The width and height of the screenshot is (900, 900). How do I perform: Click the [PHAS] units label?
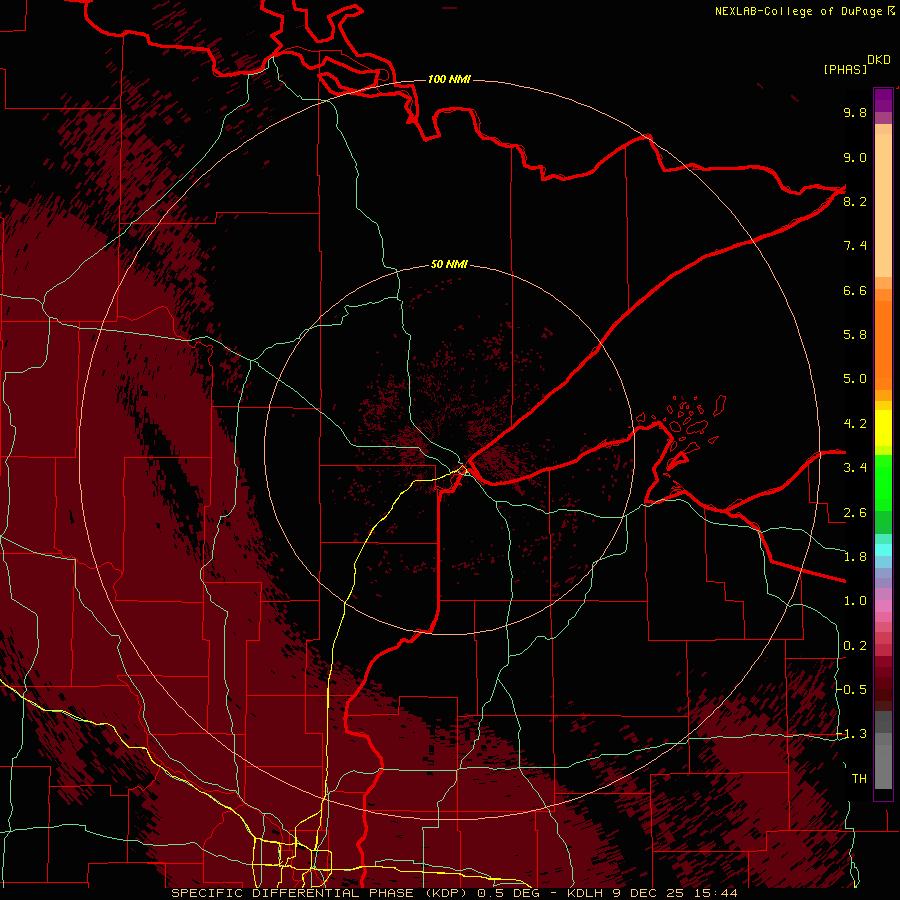click(x=845, y=69)
